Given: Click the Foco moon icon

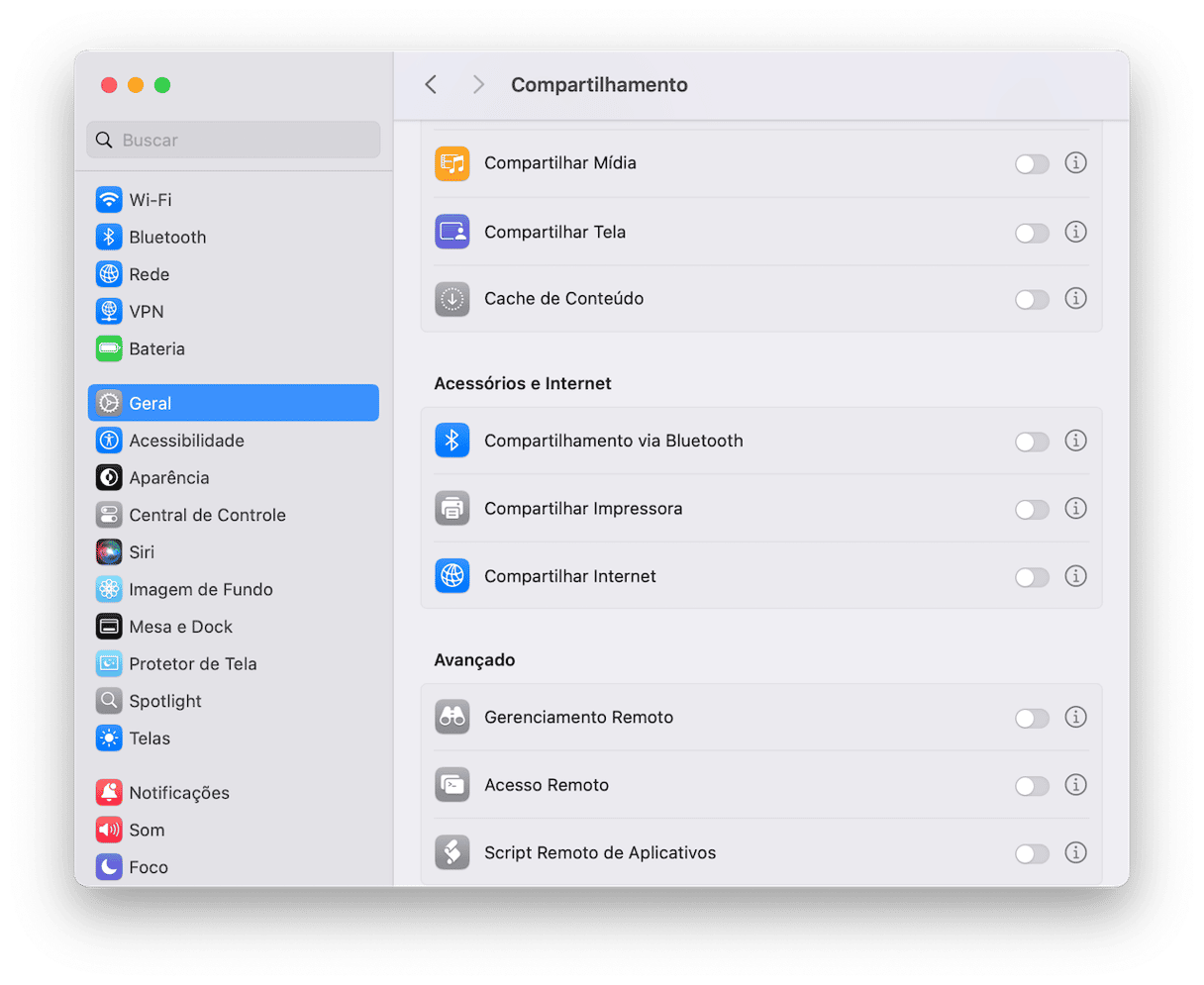Looking at the screenshot, I should (x=109, y=867).
